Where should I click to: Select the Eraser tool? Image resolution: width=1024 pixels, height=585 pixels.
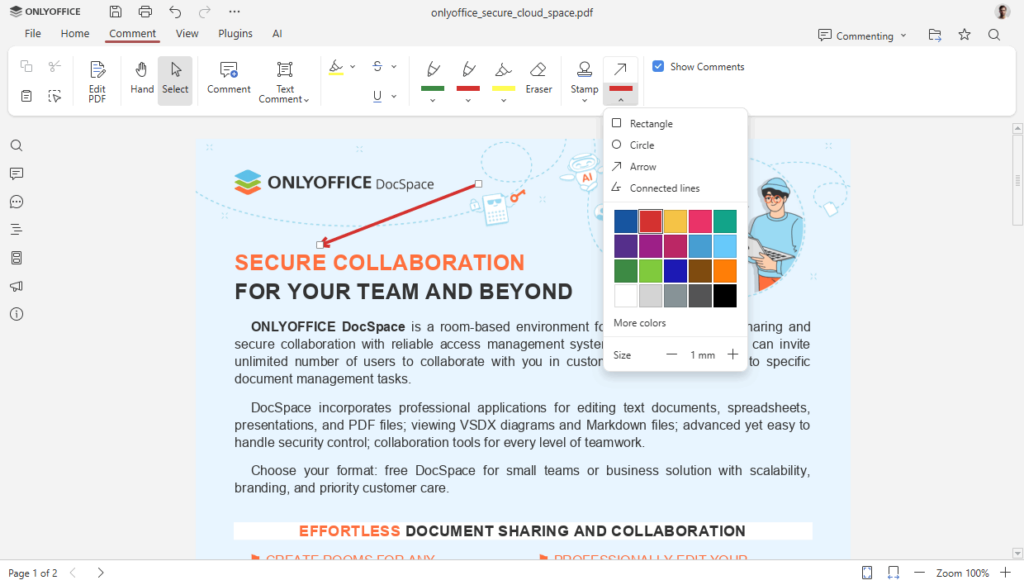[x=539, y=80]
